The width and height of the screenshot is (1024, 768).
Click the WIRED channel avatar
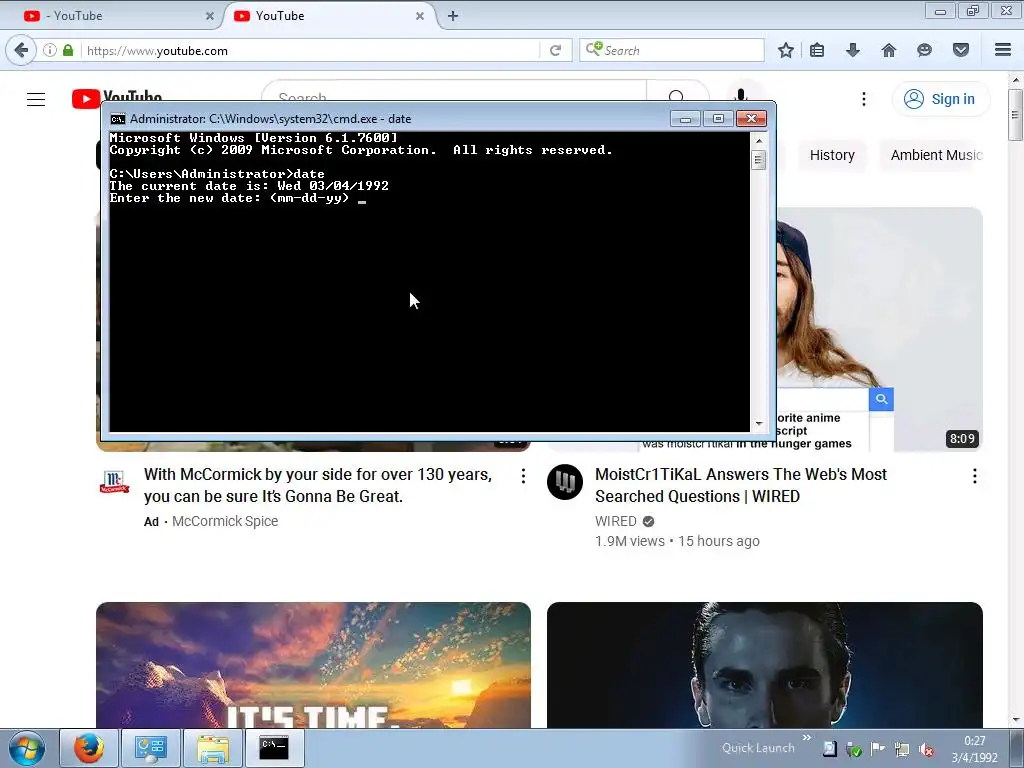point(565,482)
